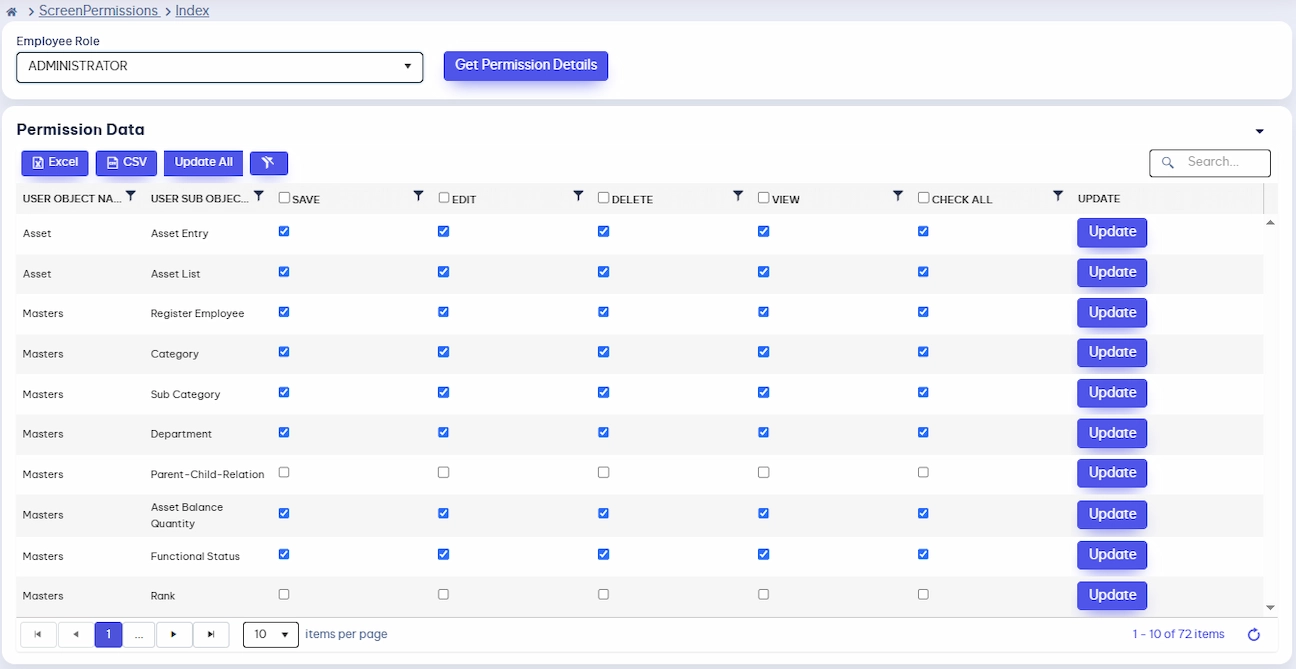Enable Check All for Parent-Child-Relation row
Viewport: 1296px width, 669px height.
pyautogui.click(x=923, y=472)
